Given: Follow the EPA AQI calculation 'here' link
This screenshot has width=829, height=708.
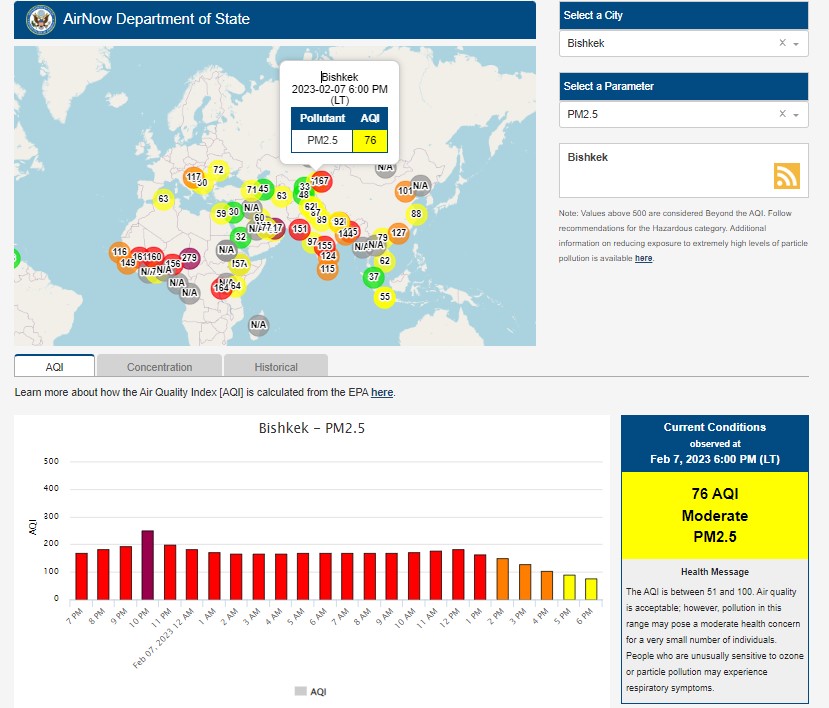Looking at the screenshot, I should click(382, 393).
